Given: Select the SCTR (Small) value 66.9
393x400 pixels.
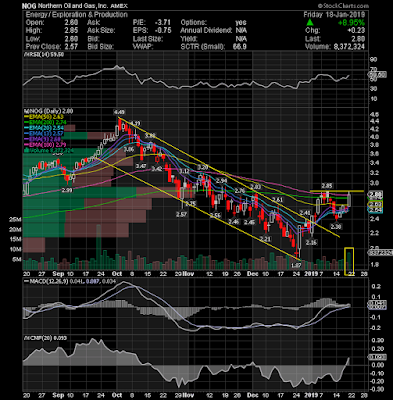Looking at the screenshot, I should (x=240, y=47).
